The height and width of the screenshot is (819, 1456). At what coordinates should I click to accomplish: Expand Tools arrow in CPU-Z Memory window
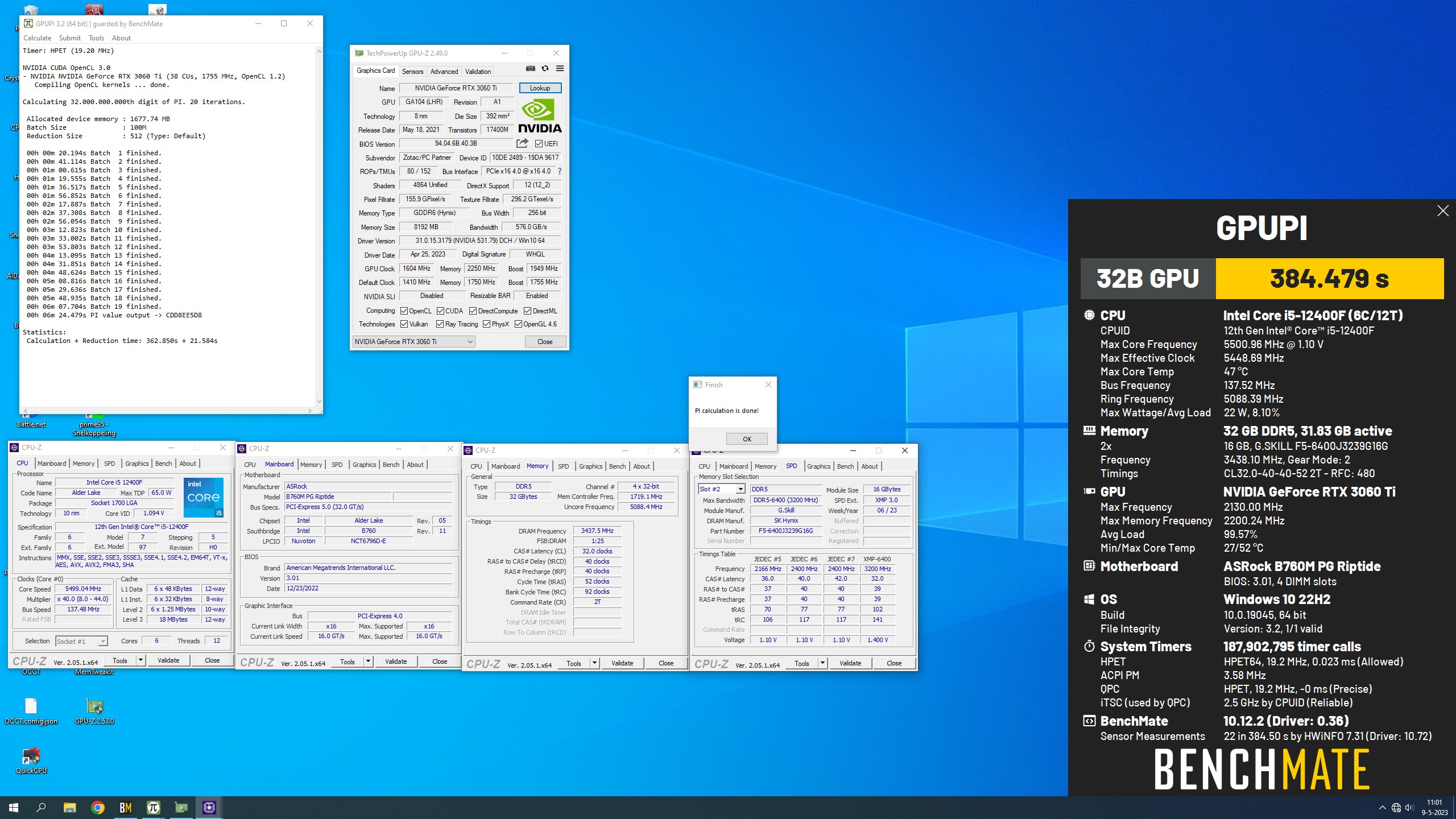click(594, 663)
